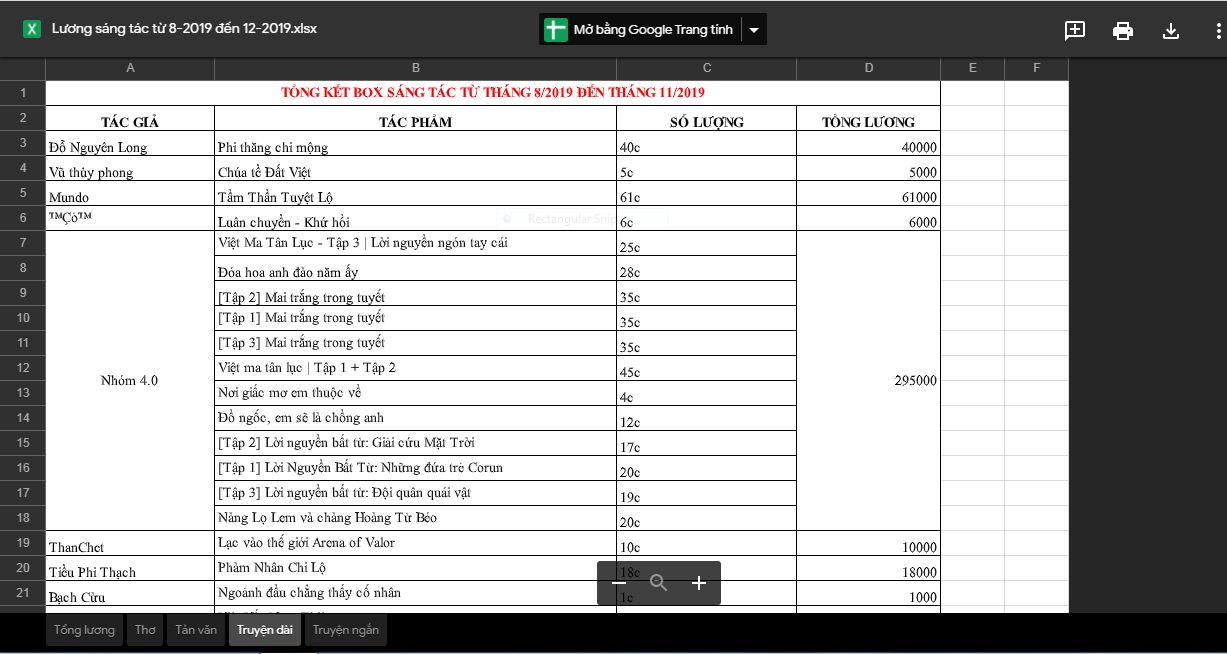This screenshot has height=654, width=1227.
Task: Expand the open-with dropdown arrow
Action: coord(754,30)
